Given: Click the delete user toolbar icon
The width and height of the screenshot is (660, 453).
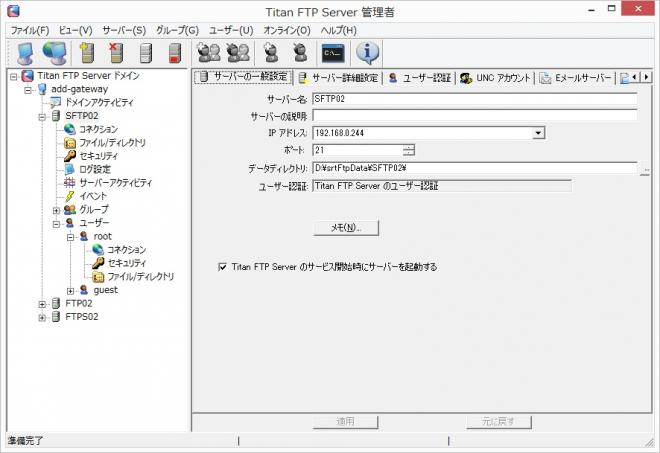Looking at the screenshot, I should (x=300, y=53).
